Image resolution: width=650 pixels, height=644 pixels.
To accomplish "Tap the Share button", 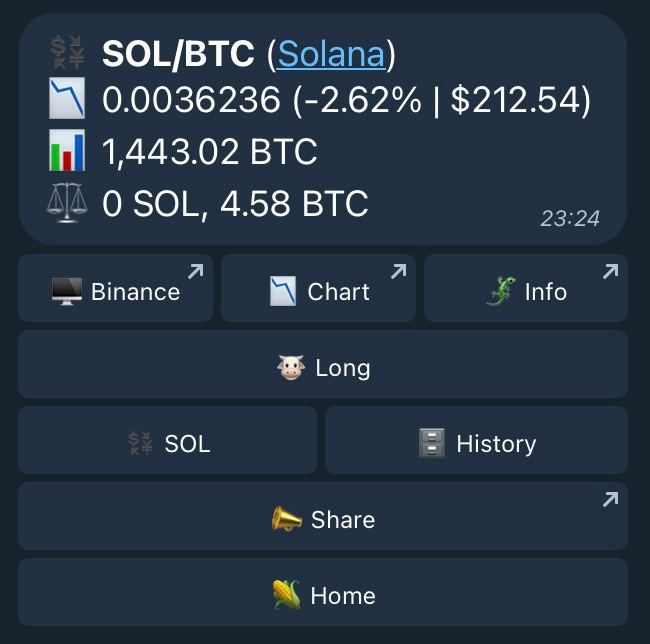I will click(323, 516).
